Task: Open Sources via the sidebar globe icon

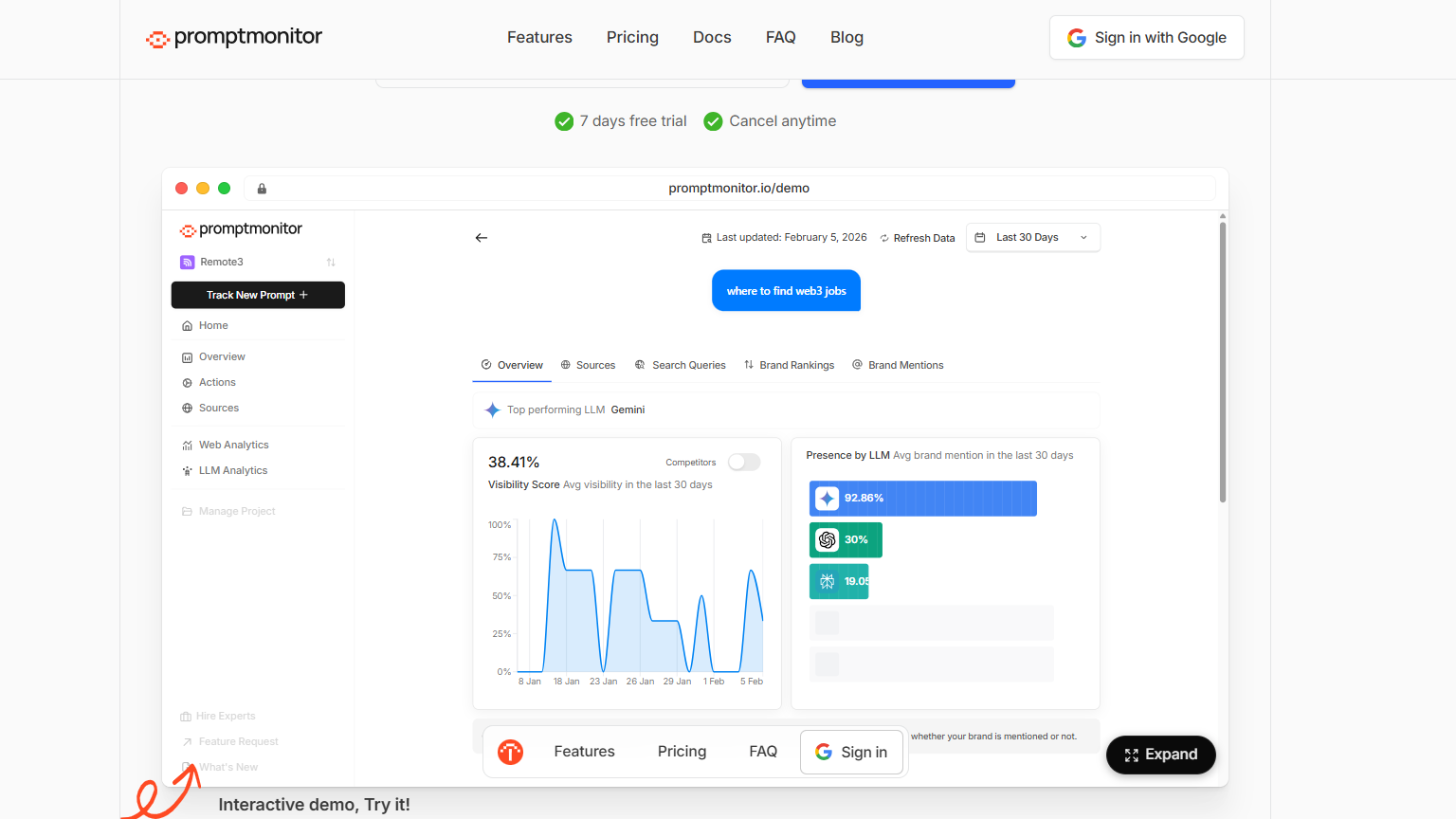Action: pyautogui.click(x=188, y=408)
